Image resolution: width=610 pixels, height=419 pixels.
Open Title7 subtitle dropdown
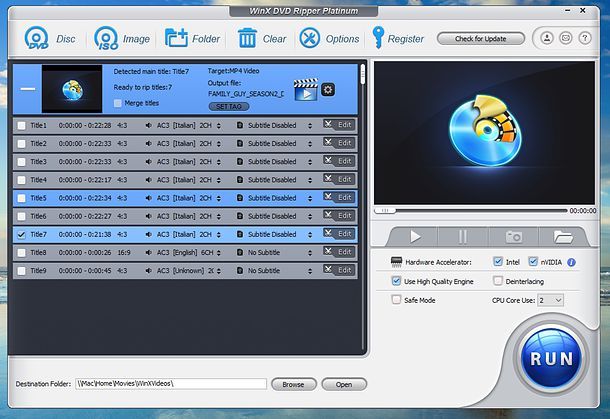[310, 235]
